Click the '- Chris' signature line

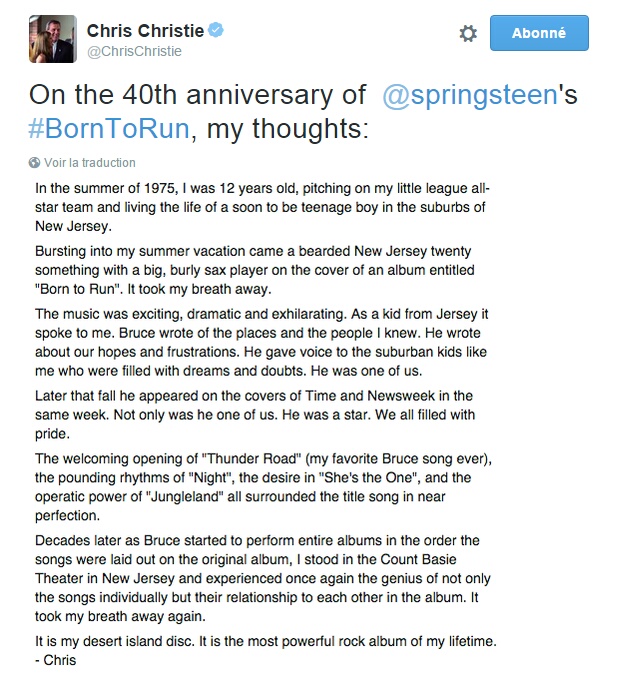coord(55,660)
